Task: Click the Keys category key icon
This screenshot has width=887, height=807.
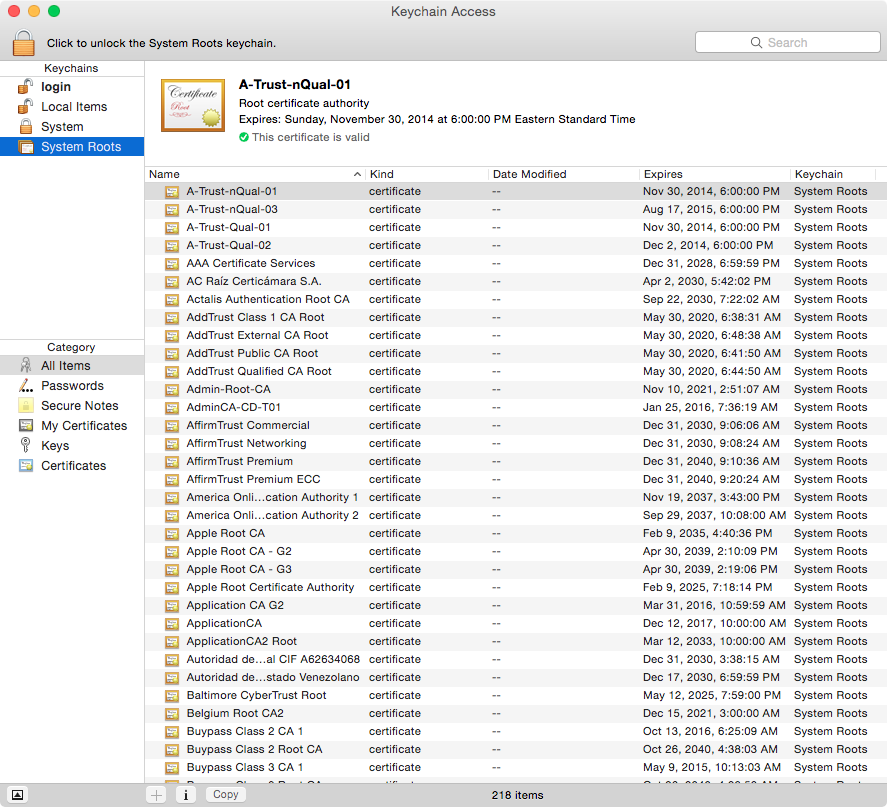Action: 25,445
